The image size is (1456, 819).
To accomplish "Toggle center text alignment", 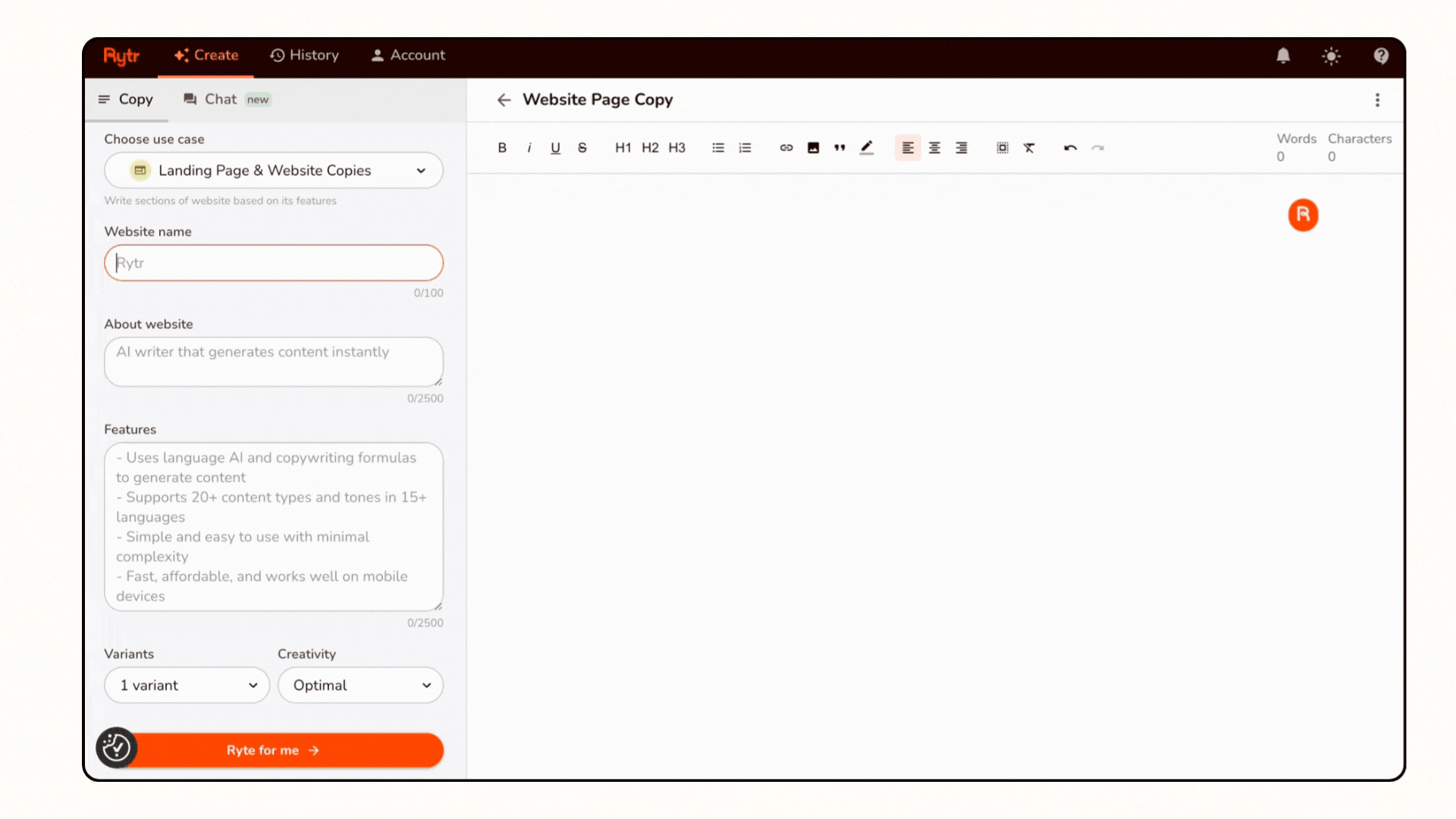I will click(934, 147).
